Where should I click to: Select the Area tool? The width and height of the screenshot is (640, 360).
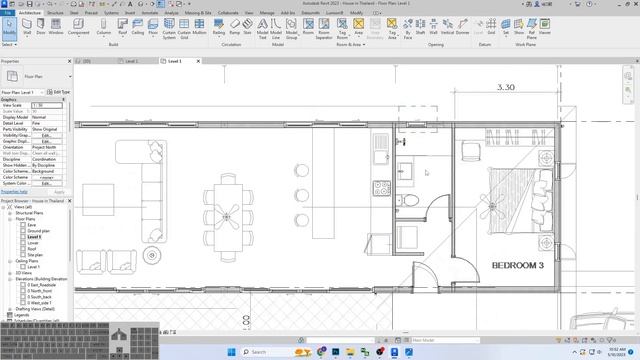pos(358,27)
